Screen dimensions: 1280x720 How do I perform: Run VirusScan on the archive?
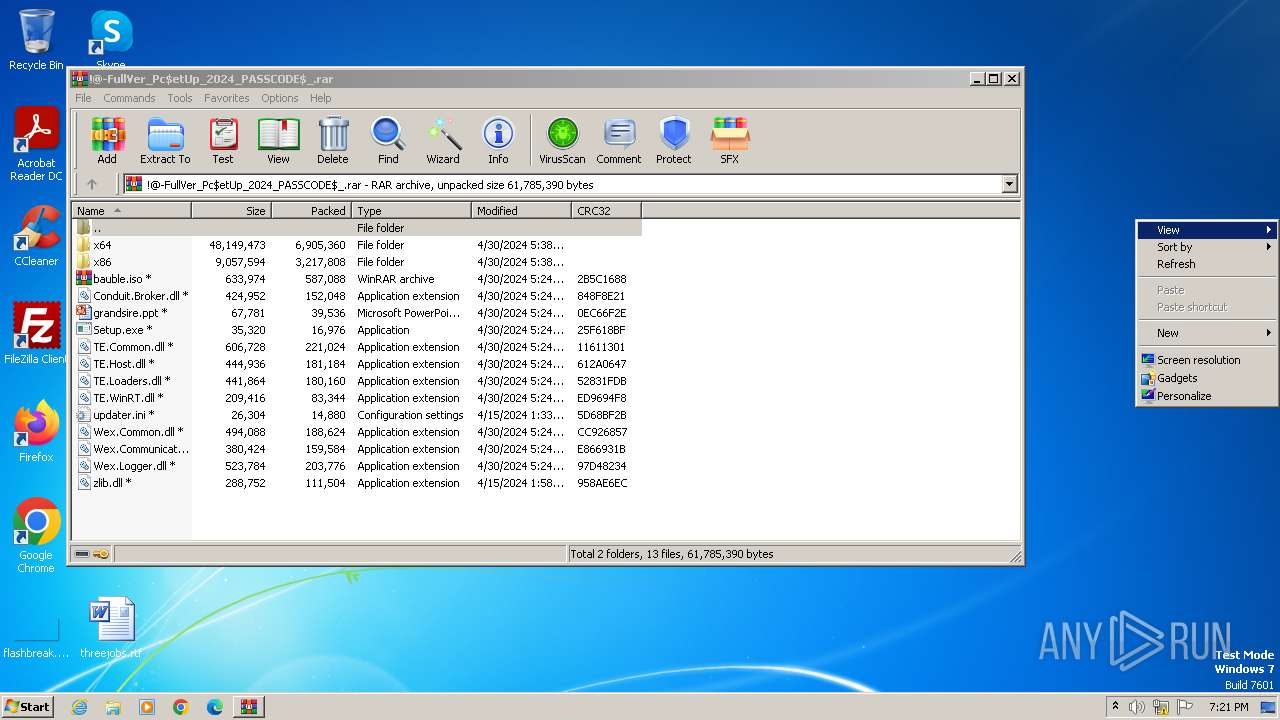point(562,140)
